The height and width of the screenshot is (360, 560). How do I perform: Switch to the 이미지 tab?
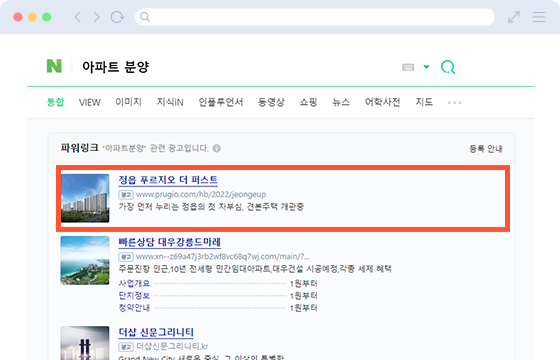(x=129, y=102)
